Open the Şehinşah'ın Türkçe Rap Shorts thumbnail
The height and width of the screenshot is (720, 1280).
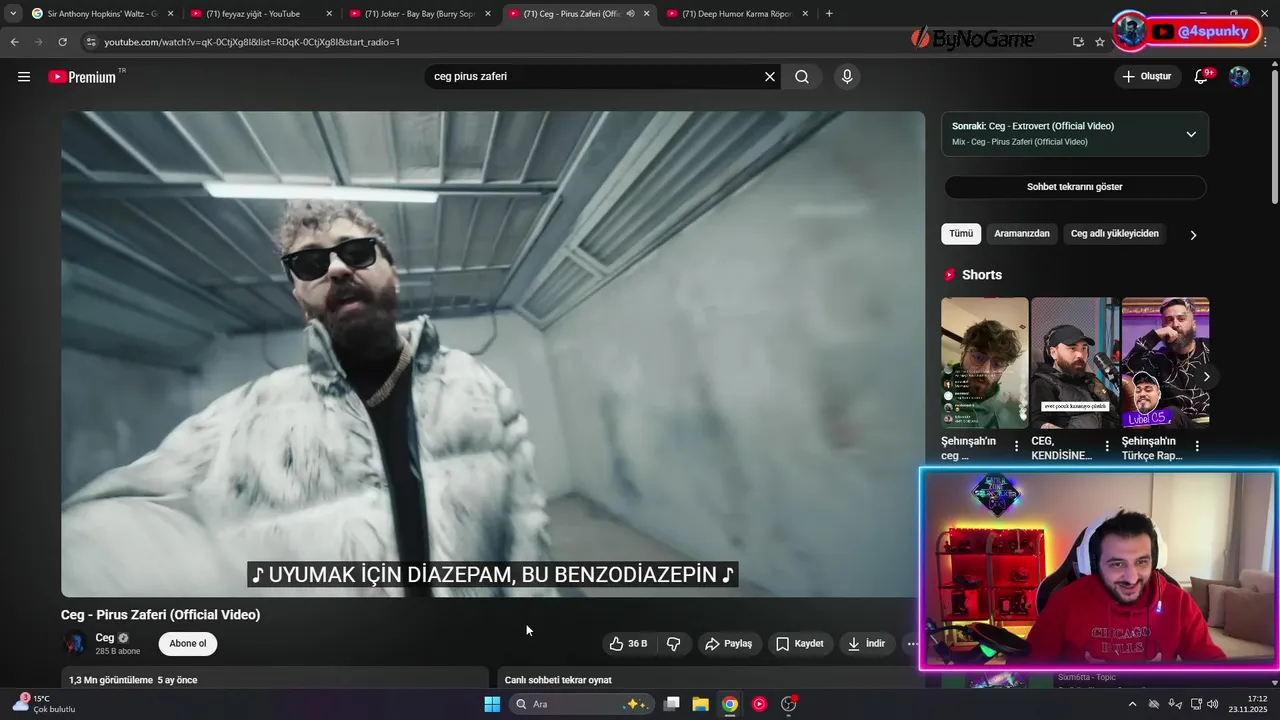1165,363
